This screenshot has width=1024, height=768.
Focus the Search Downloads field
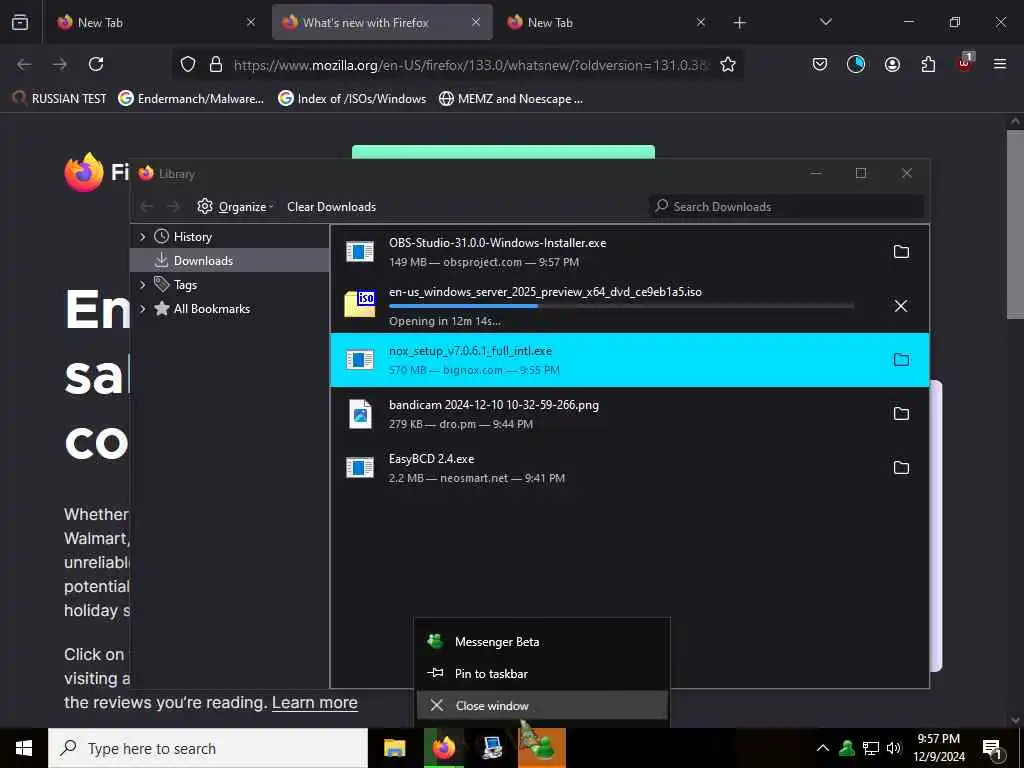(x=786, y=206)
